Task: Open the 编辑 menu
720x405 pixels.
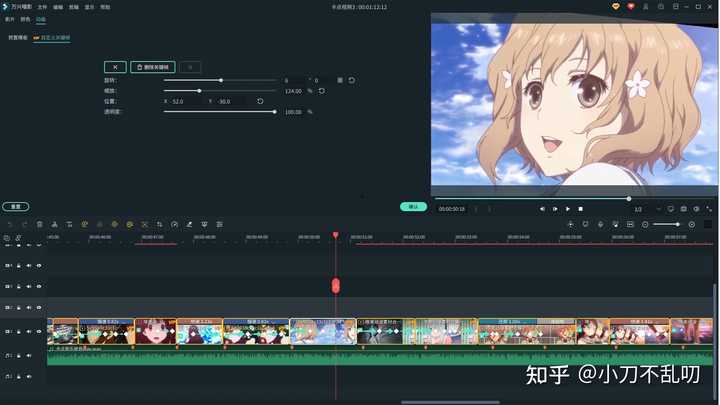Action: point(58,7)
